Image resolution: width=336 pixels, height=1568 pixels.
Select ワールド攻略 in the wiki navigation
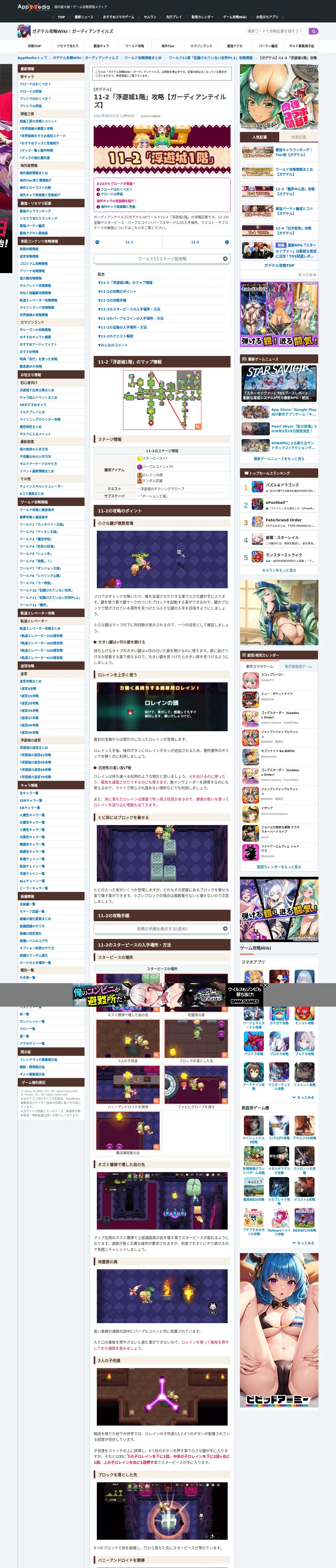pos(135,46)
